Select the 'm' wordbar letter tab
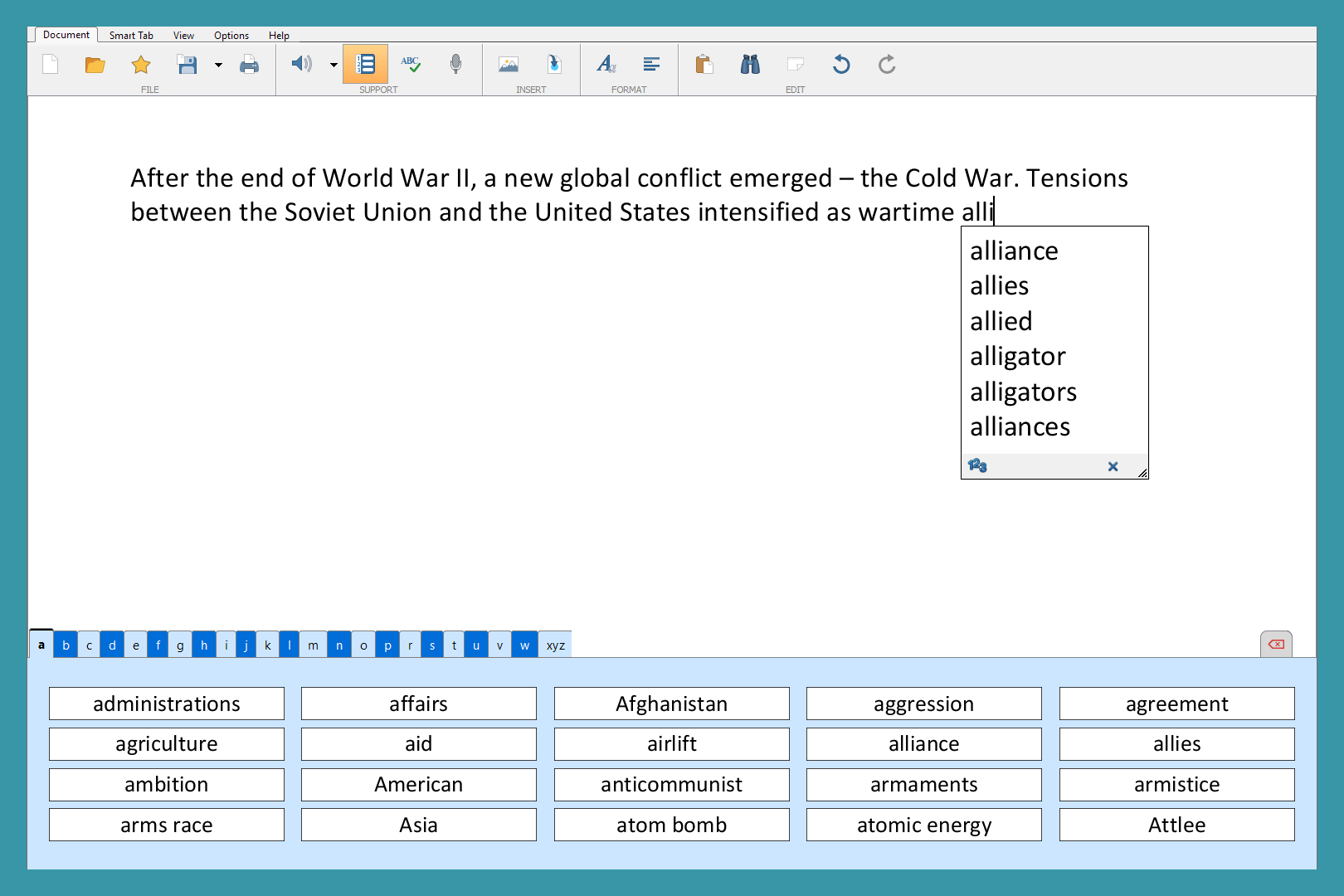 click(313, 645)
